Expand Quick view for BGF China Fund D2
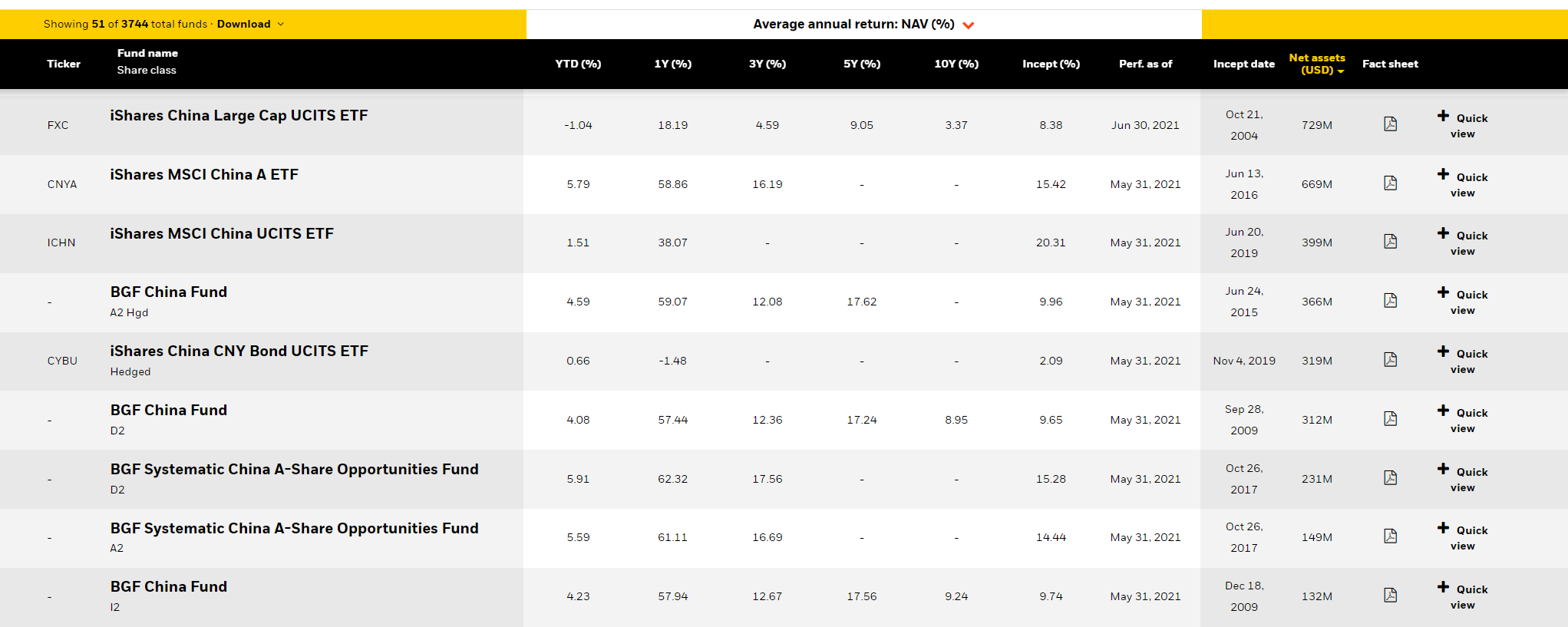The height and width of the screenshot is (627, 1568). click(x=1462, y=419)
